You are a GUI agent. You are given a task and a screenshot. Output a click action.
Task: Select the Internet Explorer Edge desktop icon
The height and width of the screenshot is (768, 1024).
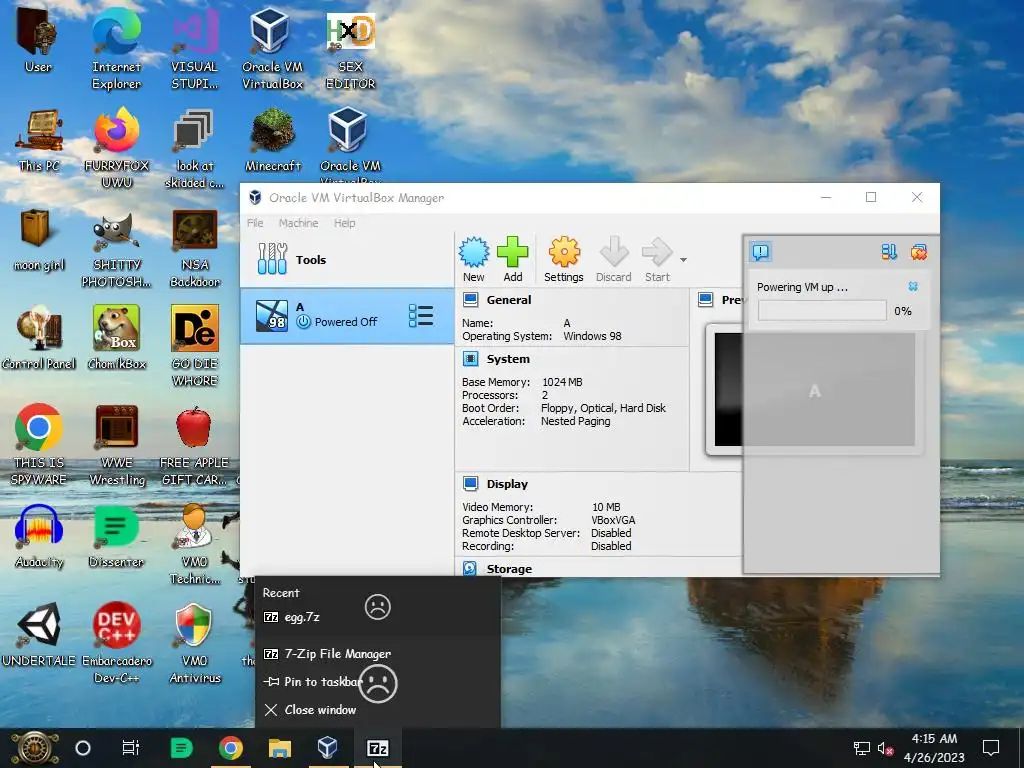pyautogui.click(x=116, y=49)
